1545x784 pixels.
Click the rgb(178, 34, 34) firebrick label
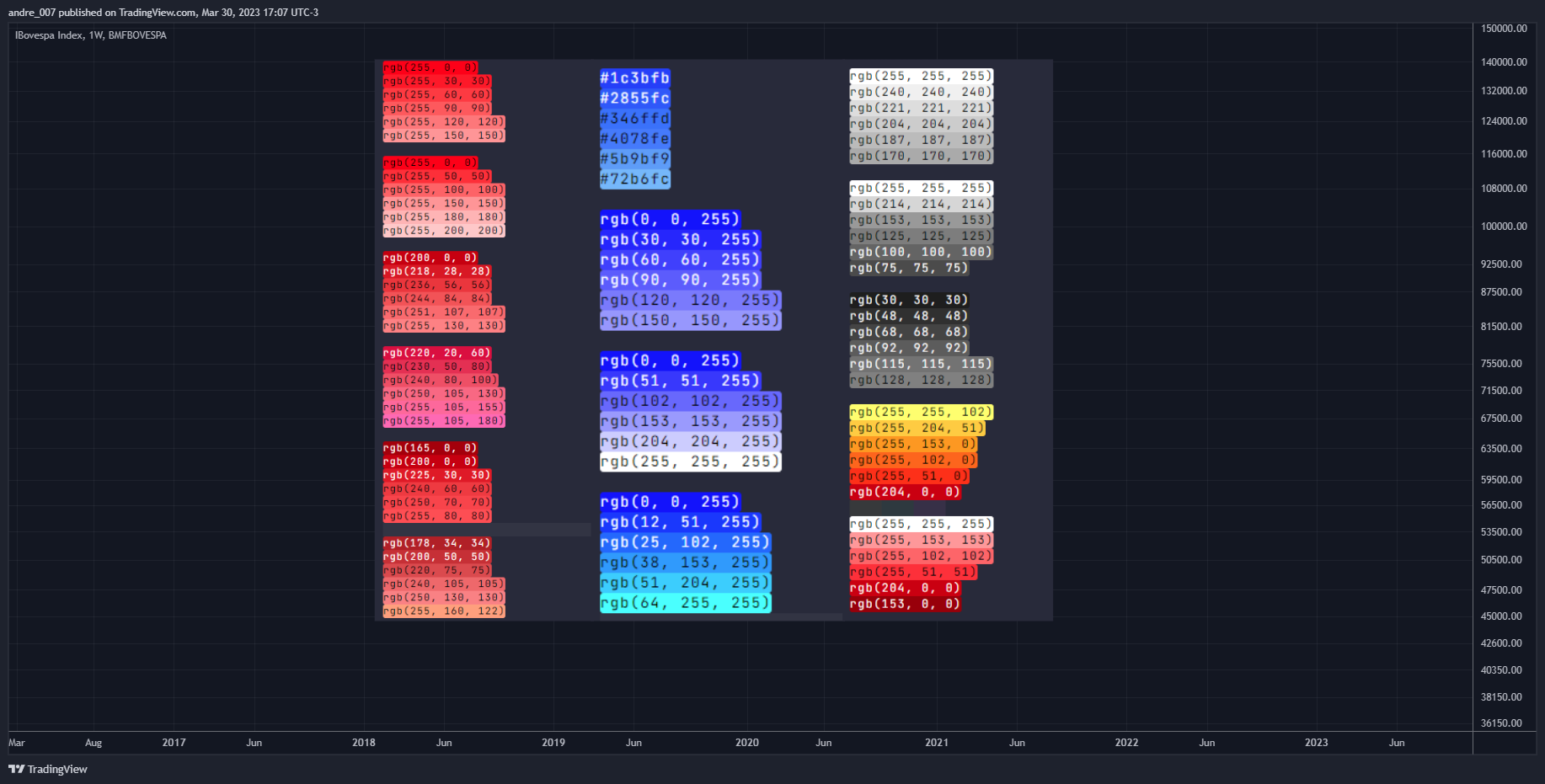(x=437, y=543)
